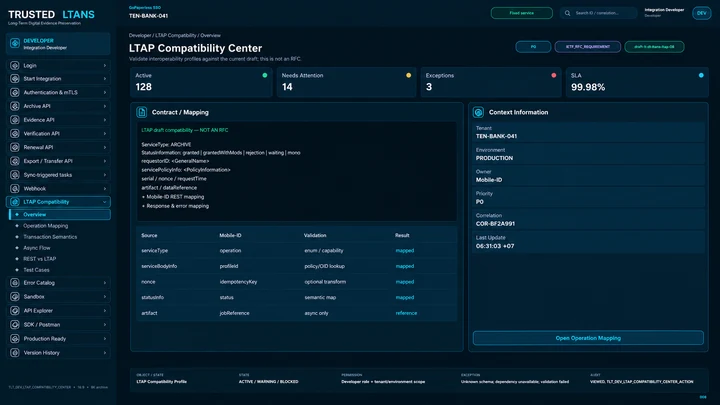
Task: Click the green draft tag pill
Action: tap(654, 47)
